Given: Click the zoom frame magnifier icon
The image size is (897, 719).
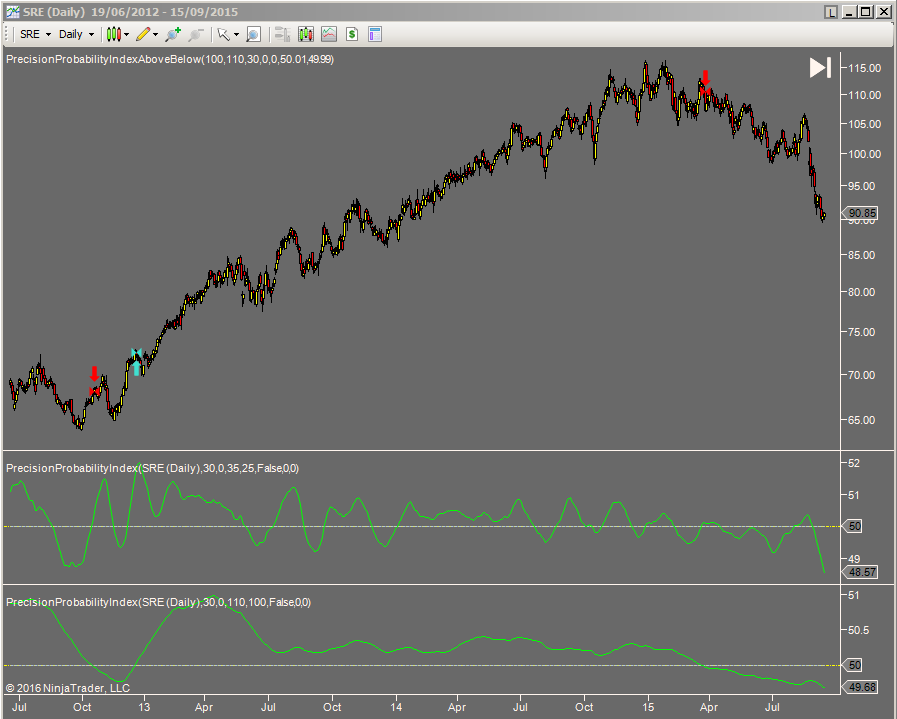Looking at the screenshot, I should coord(253,34).
